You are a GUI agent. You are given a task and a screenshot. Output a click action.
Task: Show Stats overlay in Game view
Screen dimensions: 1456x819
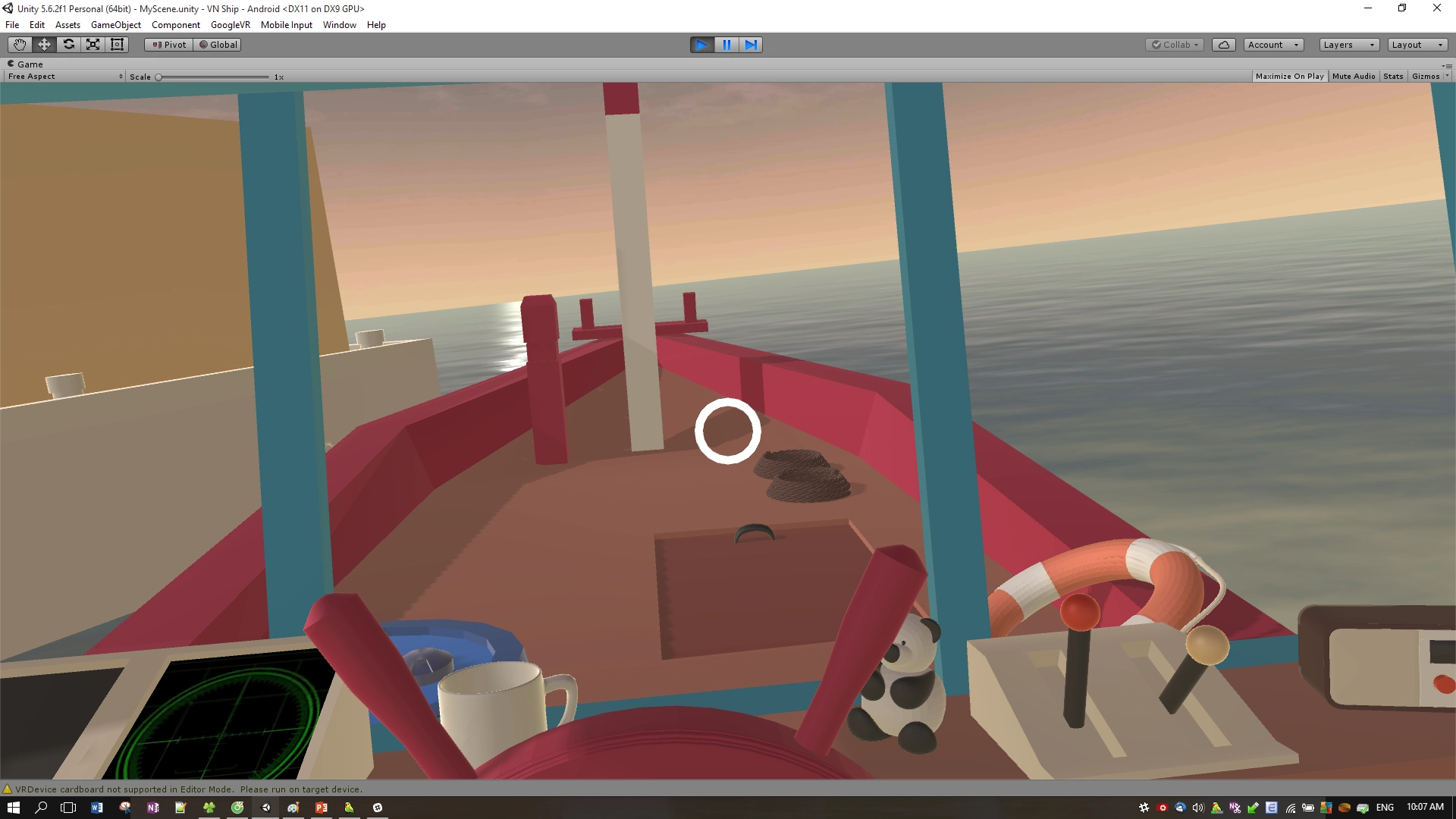[1392, 77]
